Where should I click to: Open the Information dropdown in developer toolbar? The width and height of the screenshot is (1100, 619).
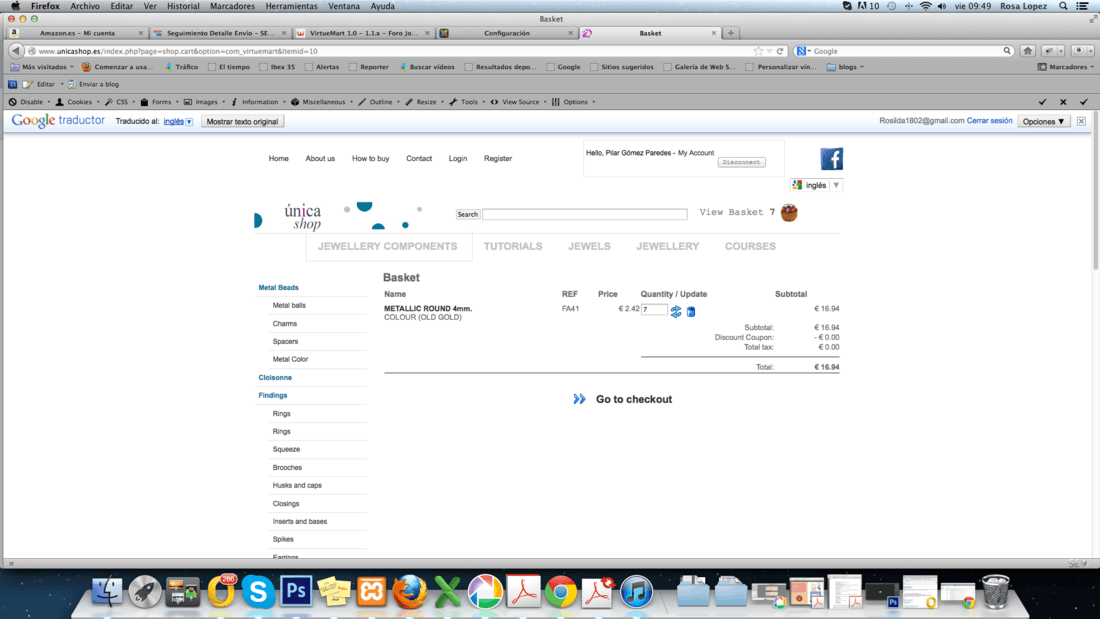tap(258, 102)
